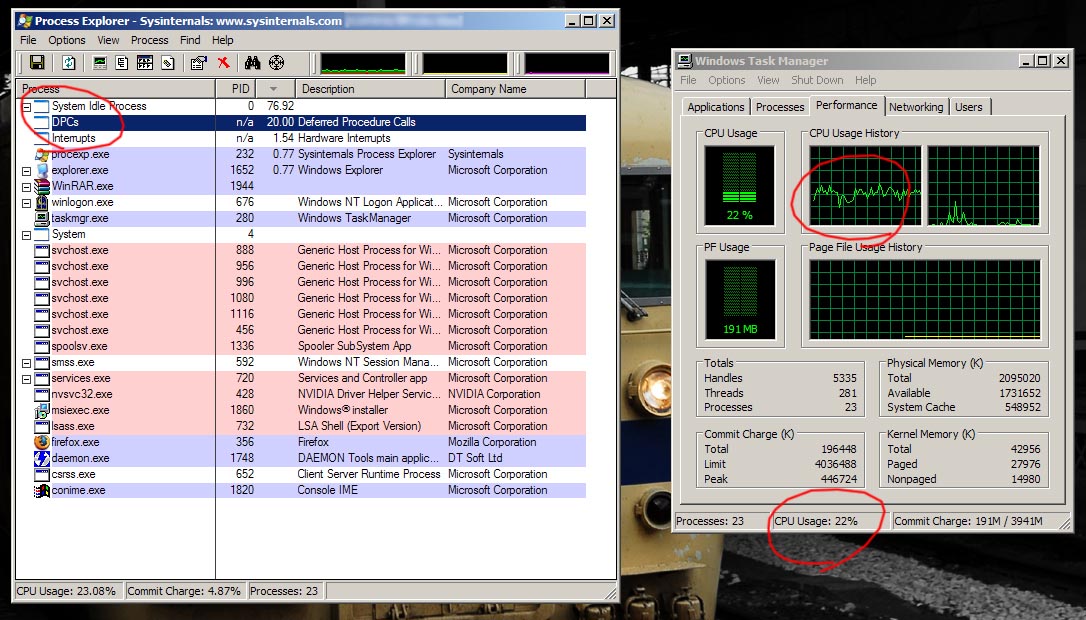This screenshot has height=620, width=1086.
Task: Click the explorer.exe process icon
Action: [x=42, y=170]
